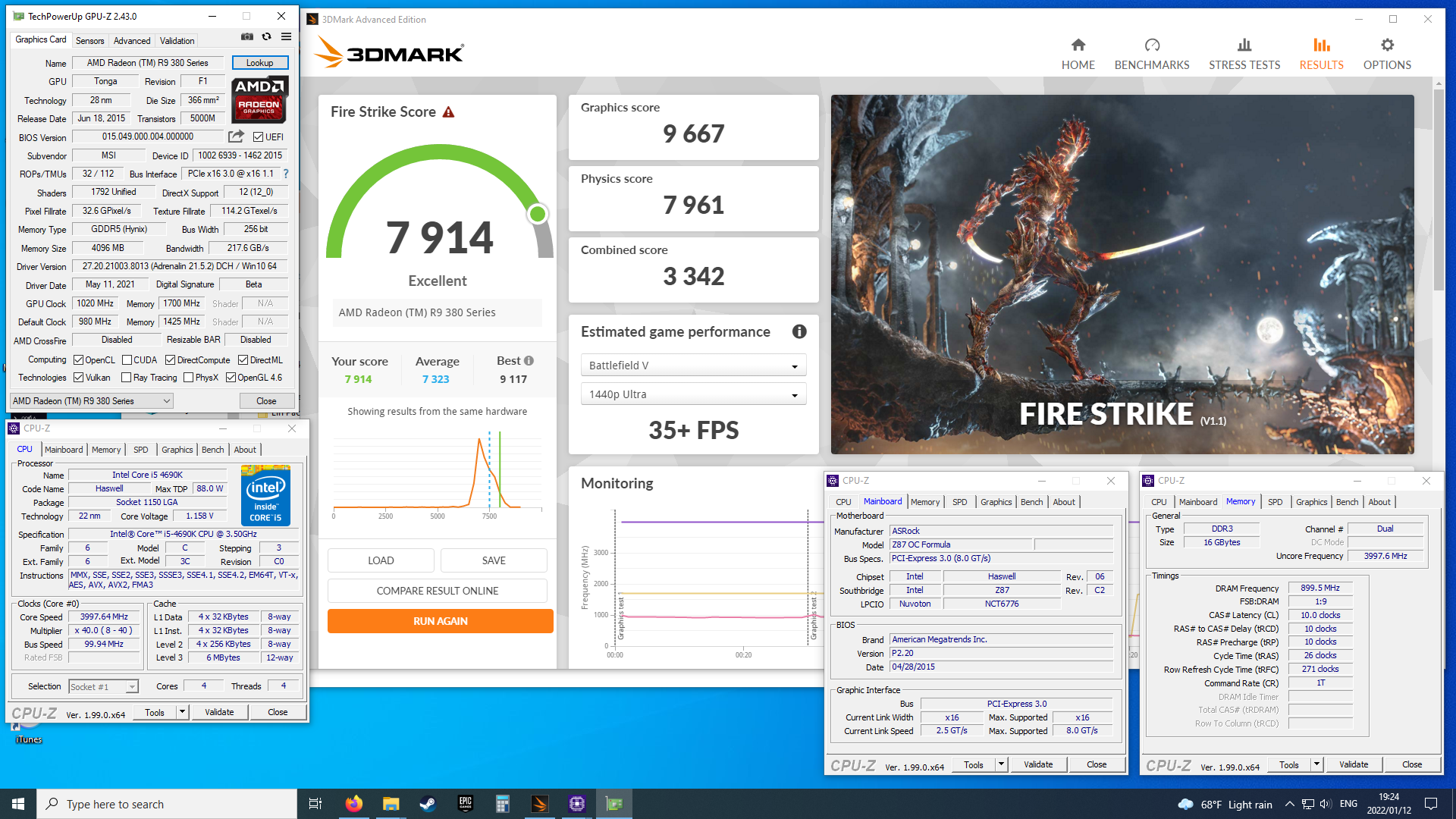
Task: Click Validate in CPU-Z Mainboard window
Action: click(x=1038, y=764)
